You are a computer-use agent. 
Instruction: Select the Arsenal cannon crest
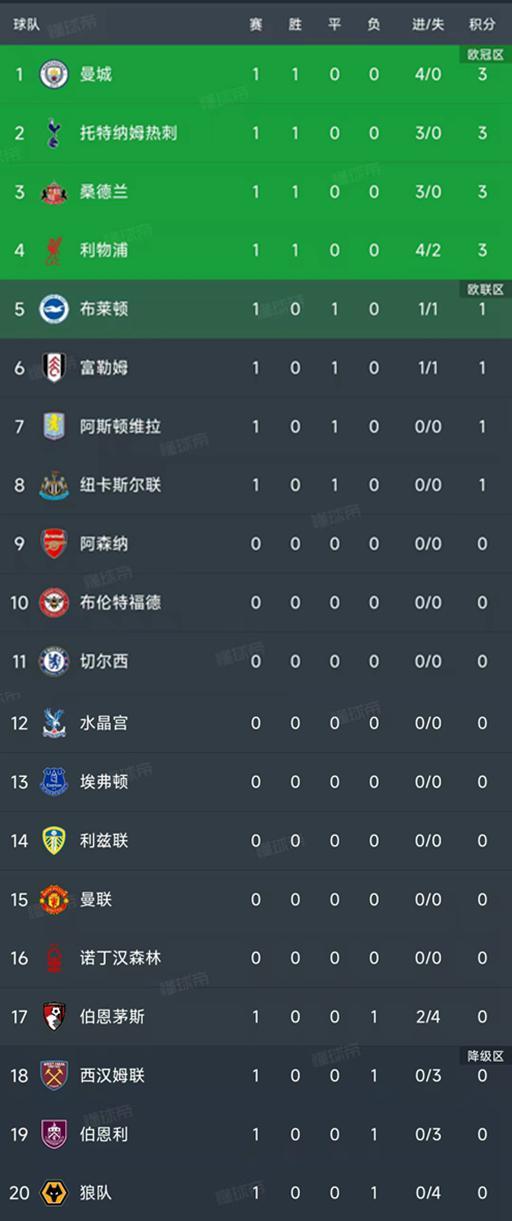pyautogui.click(x=53, y=544)
